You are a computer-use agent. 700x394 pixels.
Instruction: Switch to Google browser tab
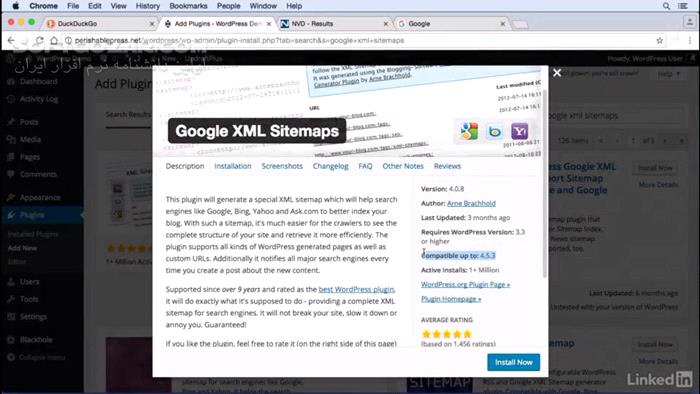(450, 24)
